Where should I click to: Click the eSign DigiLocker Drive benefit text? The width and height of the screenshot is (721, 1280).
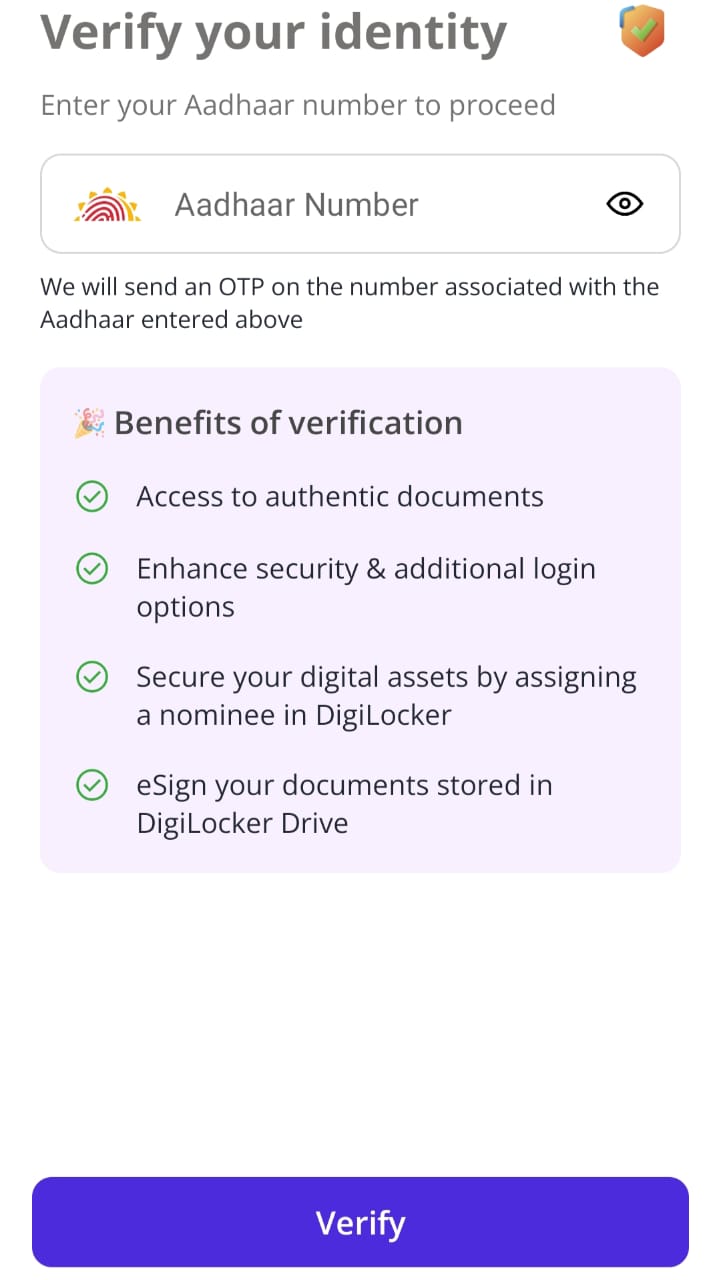(x=344, y=804)
